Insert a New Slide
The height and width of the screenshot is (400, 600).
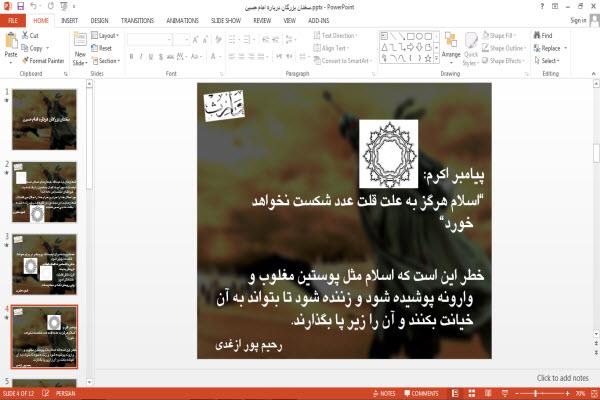(80, 49)
